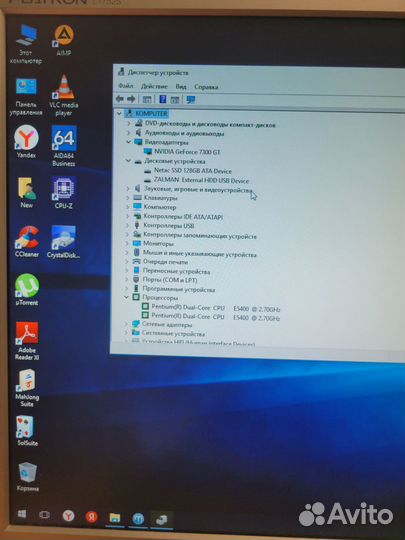
Task: Open Task View on the taskbar
Action: tap(44, 515)
